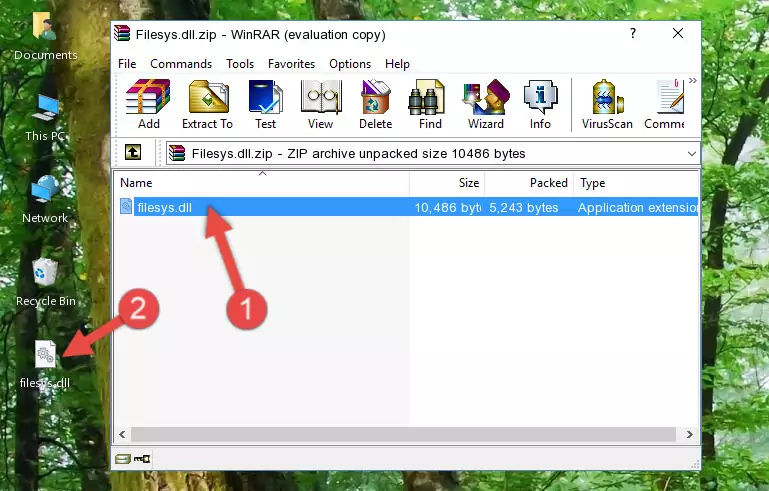This screenshot has width=769, height=491.
Task: Open the File menu
Action: click(127, 64)
